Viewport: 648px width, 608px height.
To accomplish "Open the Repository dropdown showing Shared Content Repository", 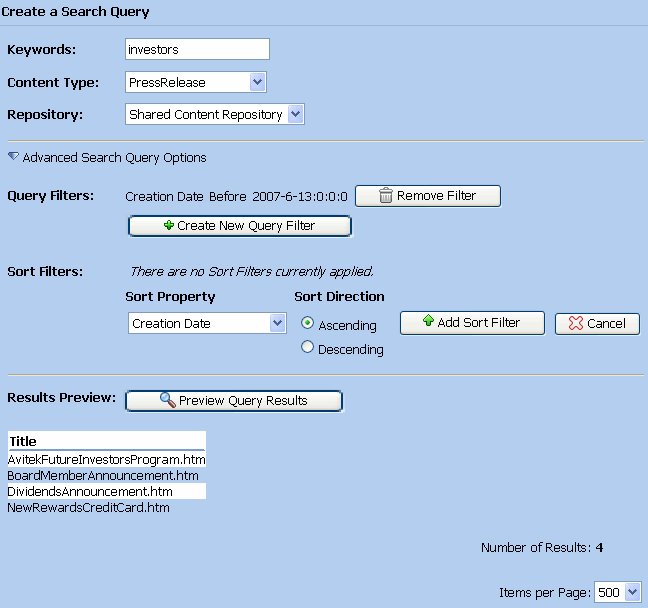I will pyautogui.click(x=214, y=114).
